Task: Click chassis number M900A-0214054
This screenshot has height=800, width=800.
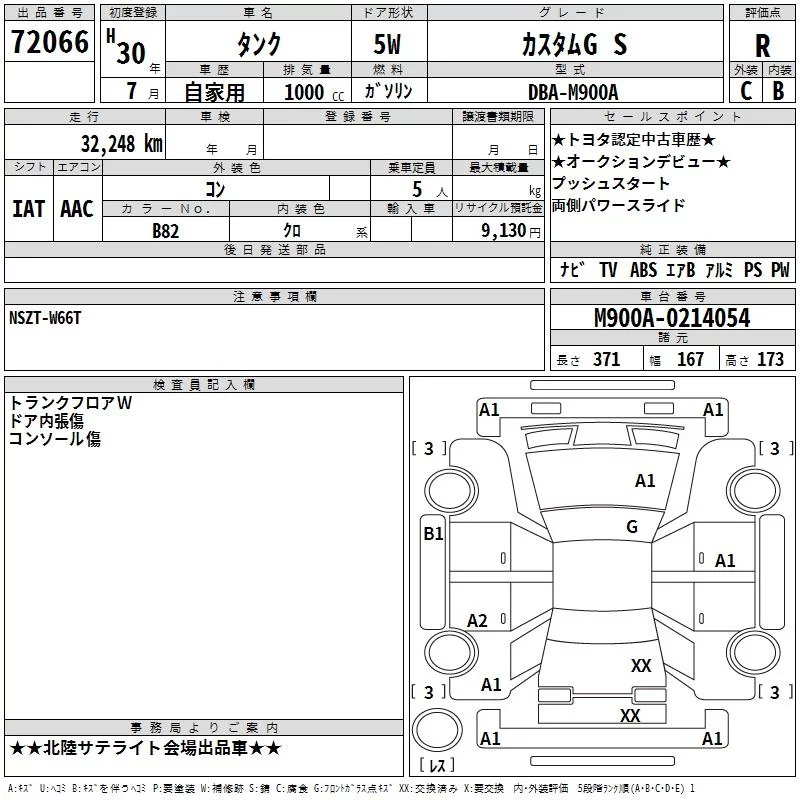Action: point(671,319)
